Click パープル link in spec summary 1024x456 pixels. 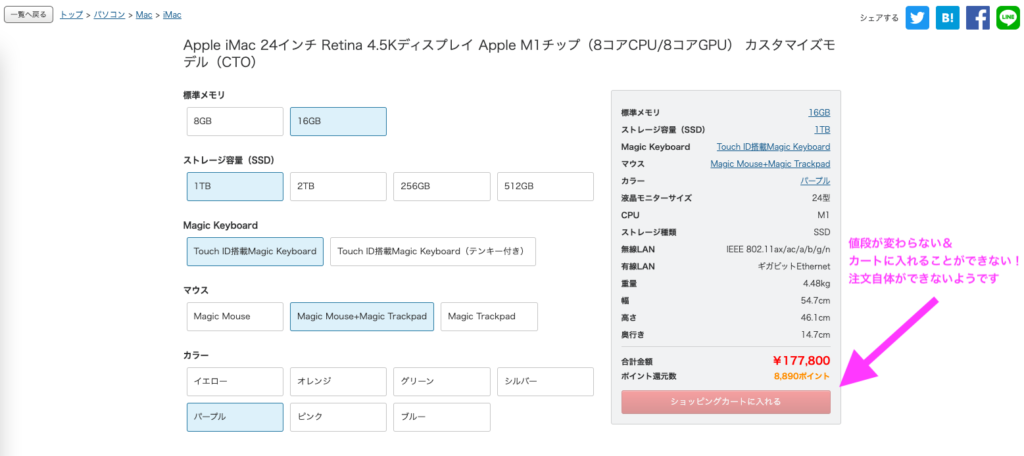(816, 181)
